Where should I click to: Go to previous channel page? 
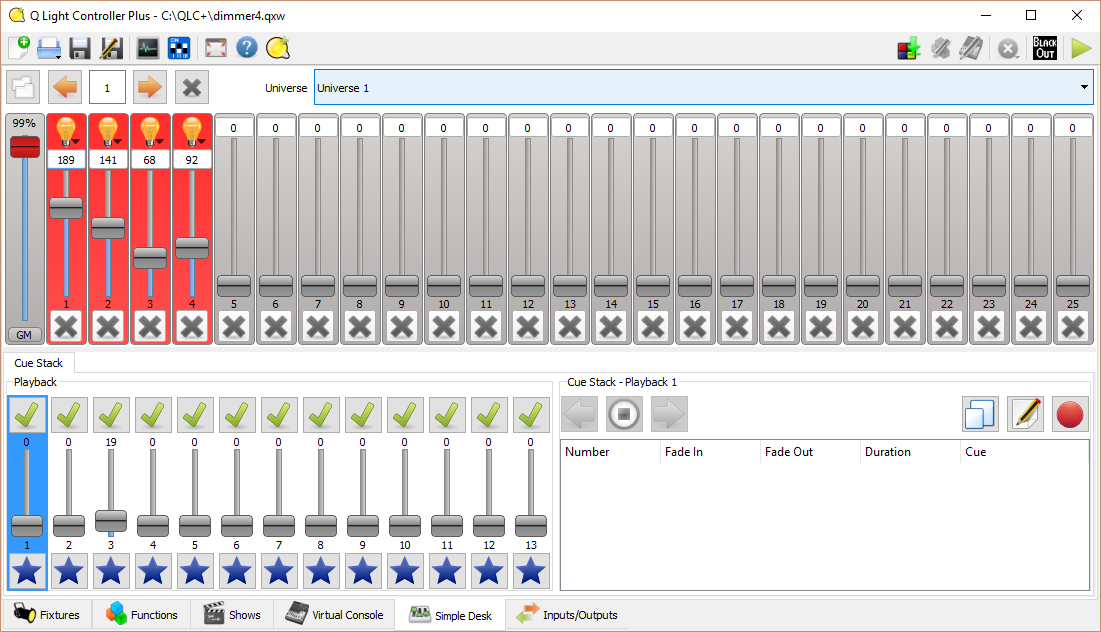click(65, 87)
